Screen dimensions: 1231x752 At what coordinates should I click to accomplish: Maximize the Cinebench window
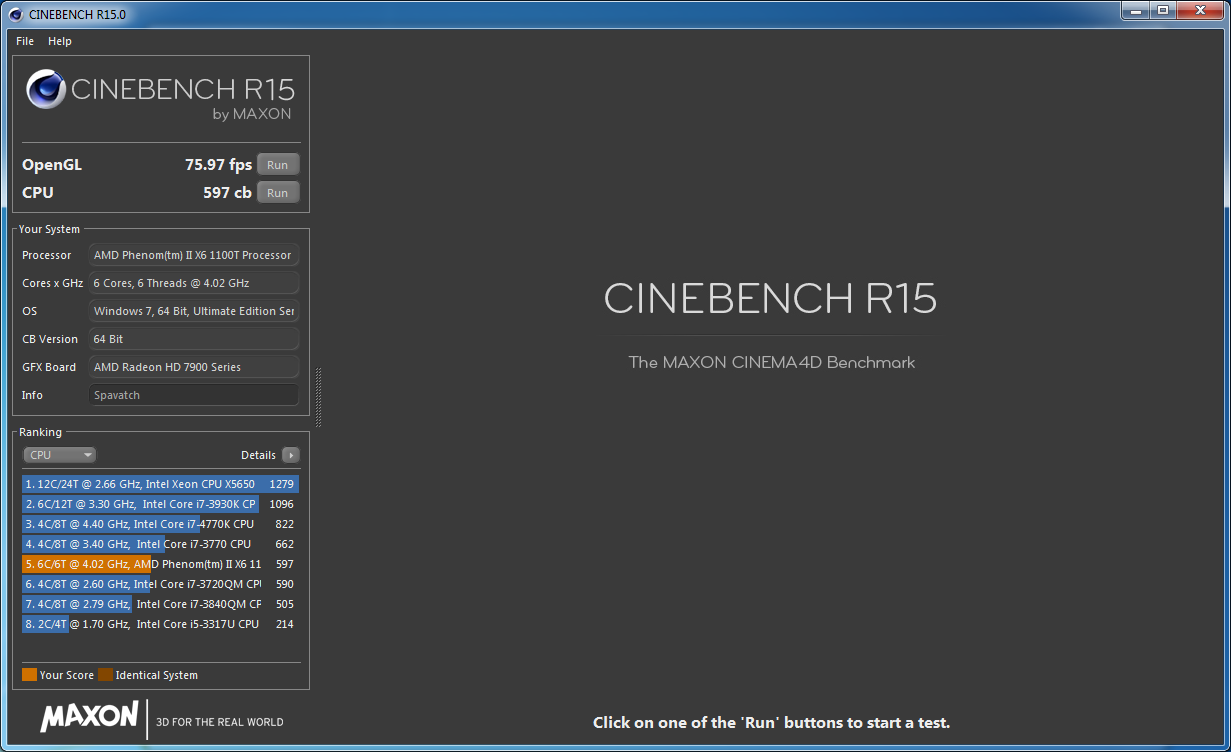pos(1162,10)
